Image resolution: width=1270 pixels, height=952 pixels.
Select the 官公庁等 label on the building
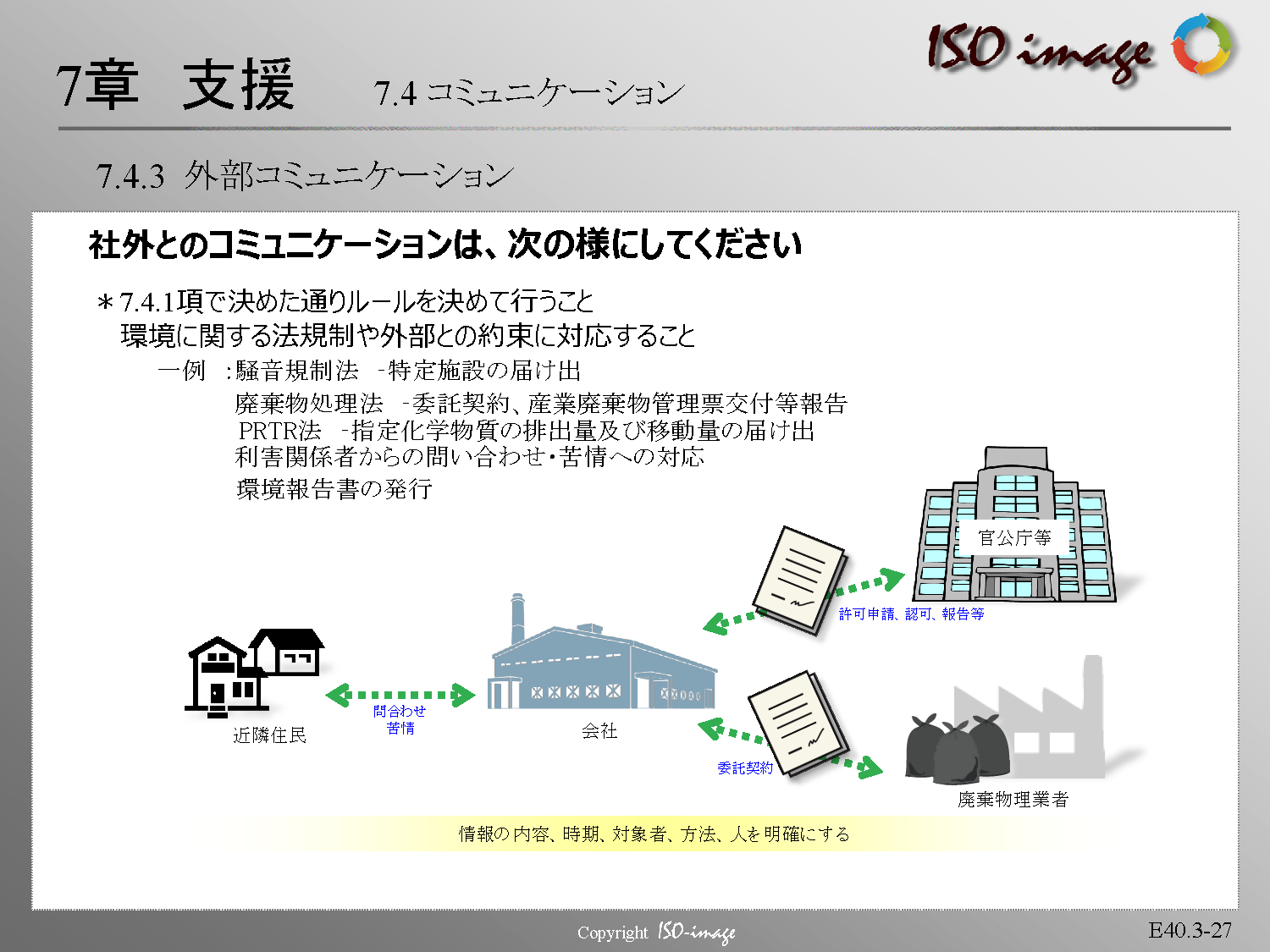pos(1013,537)
